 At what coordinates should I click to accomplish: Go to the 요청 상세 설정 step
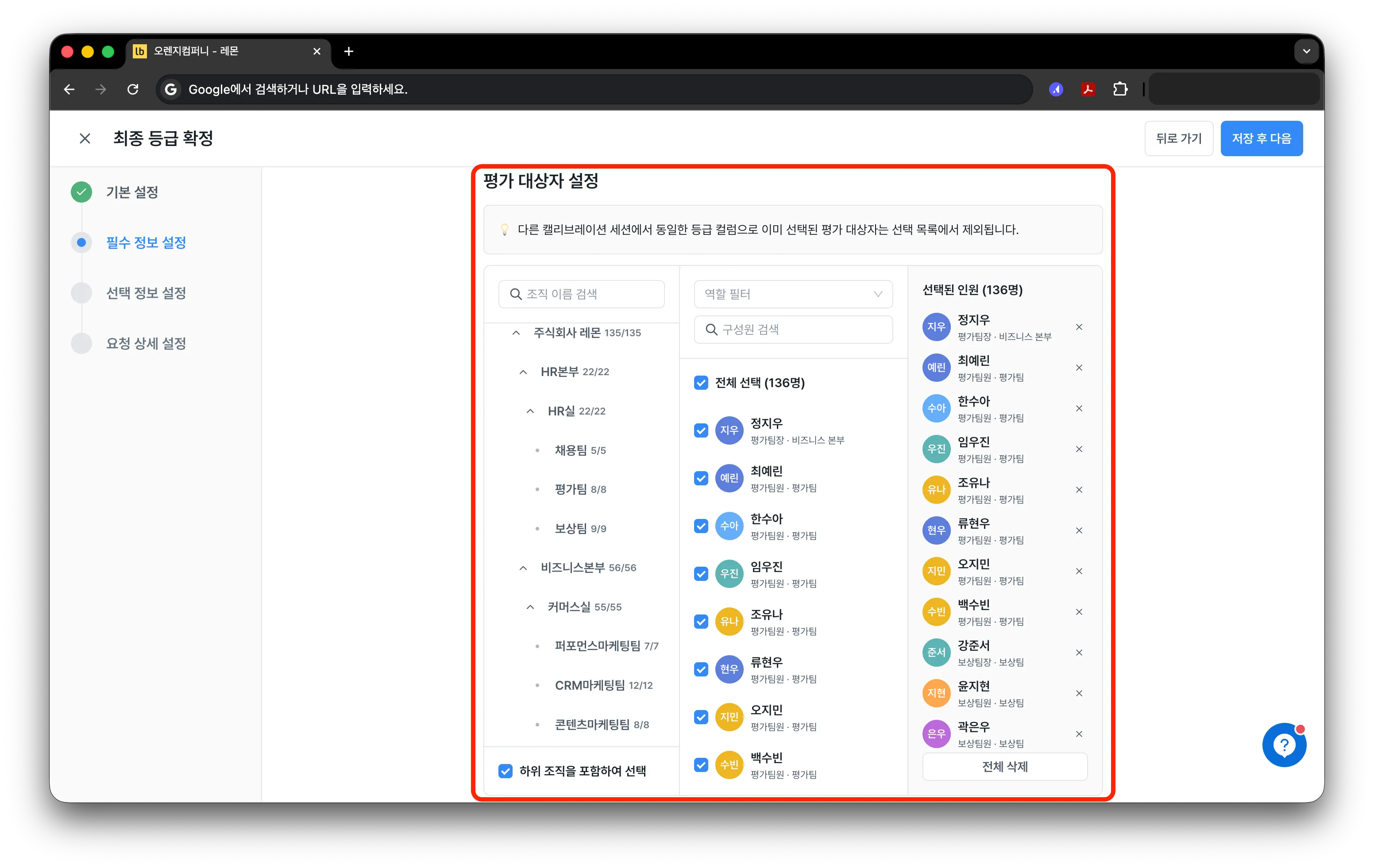(x=146, y=344)
